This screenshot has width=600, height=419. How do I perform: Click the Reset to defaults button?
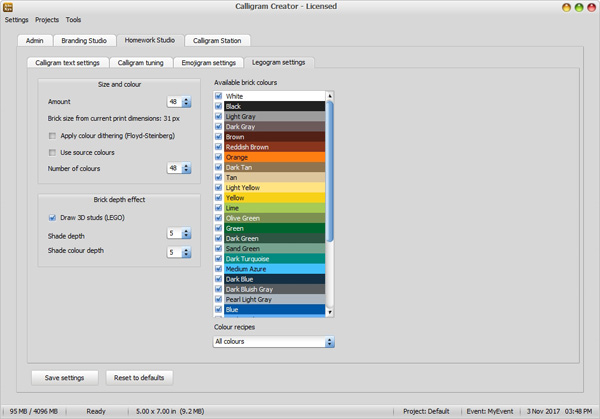[x=139, y=378]
